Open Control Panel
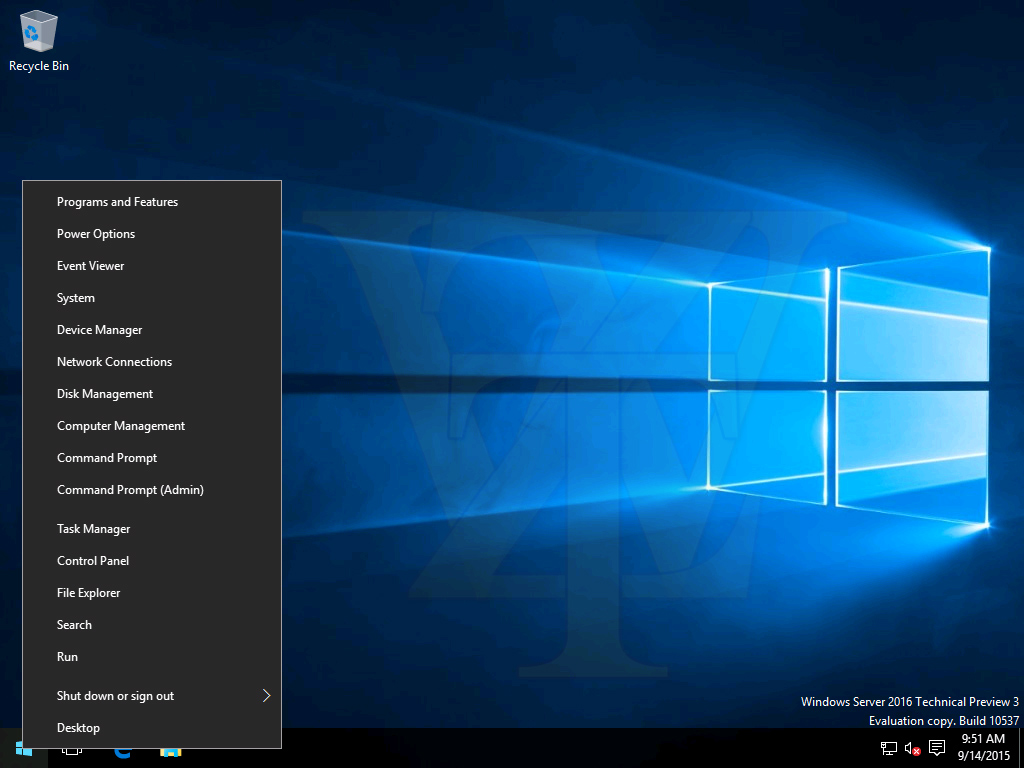The image size is (1024, 768). tap(93, 561)
